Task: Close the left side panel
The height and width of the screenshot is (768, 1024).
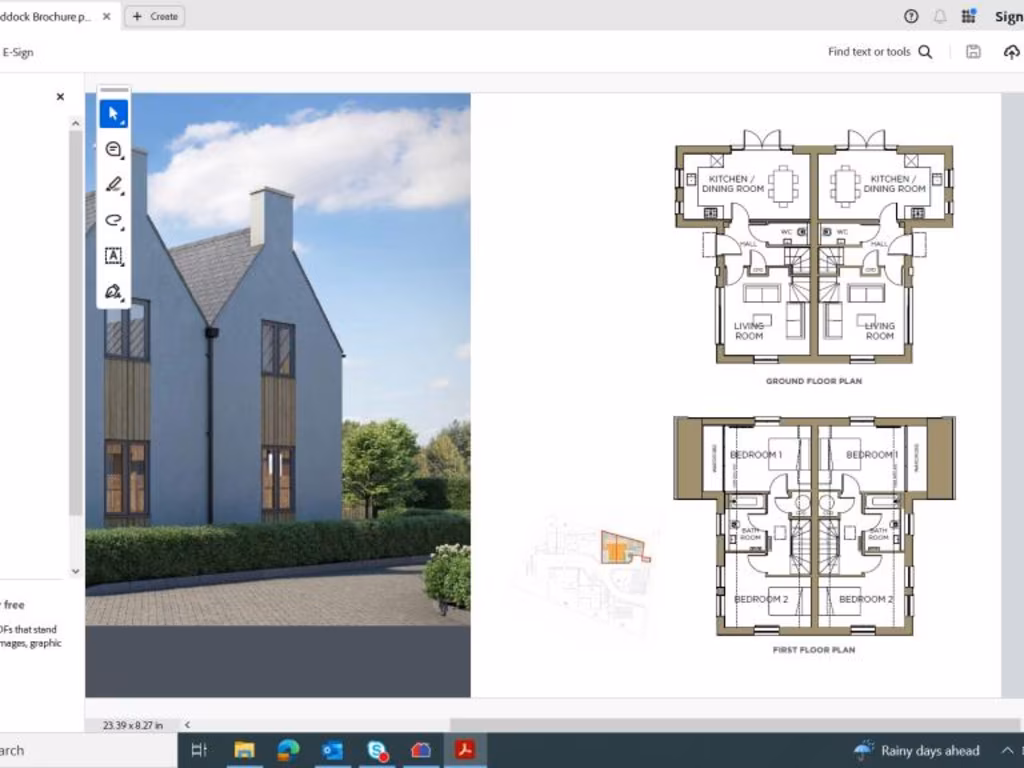Action: 60,97
